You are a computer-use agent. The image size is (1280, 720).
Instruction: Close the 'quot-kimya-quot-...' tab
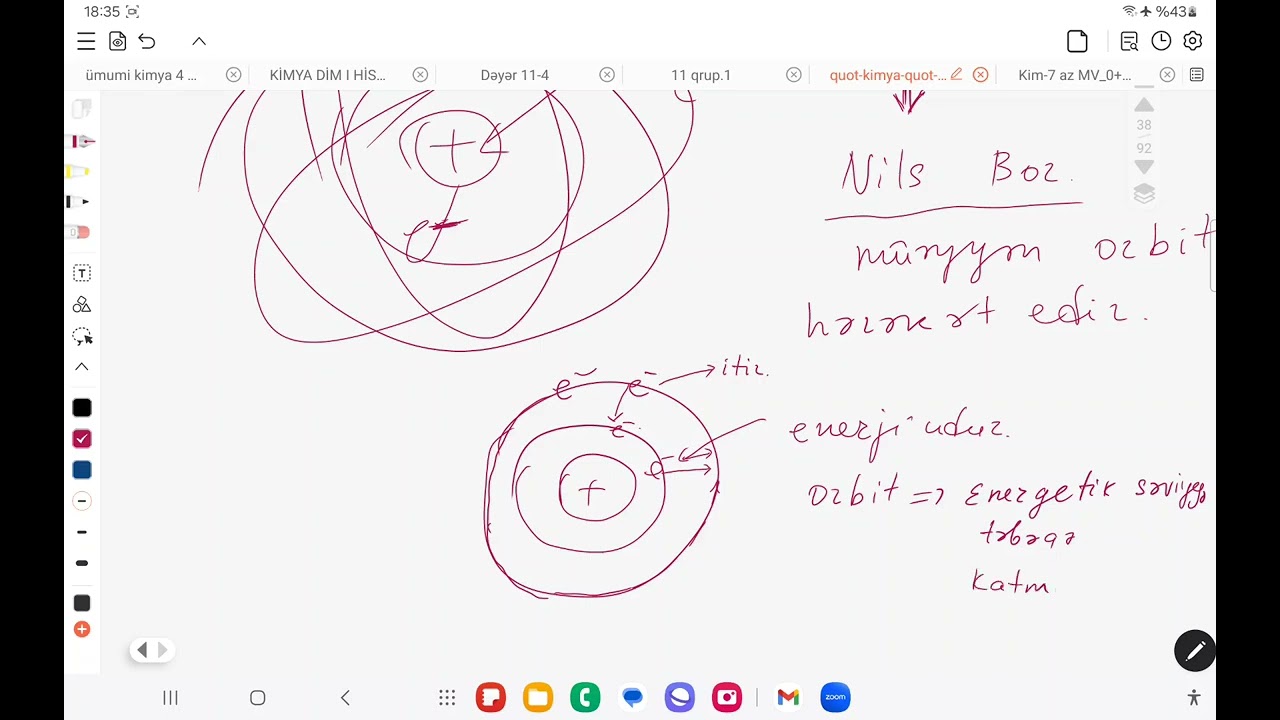pos(980,75)
